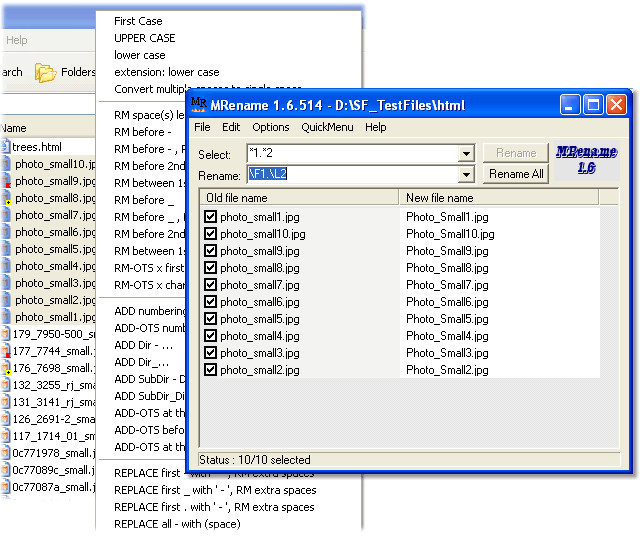The width and height of the screenshot is (640, 552).
Task: Open the Rename pattern dropdown arrow
Action: pyautogui.click(x=466, y=175)
